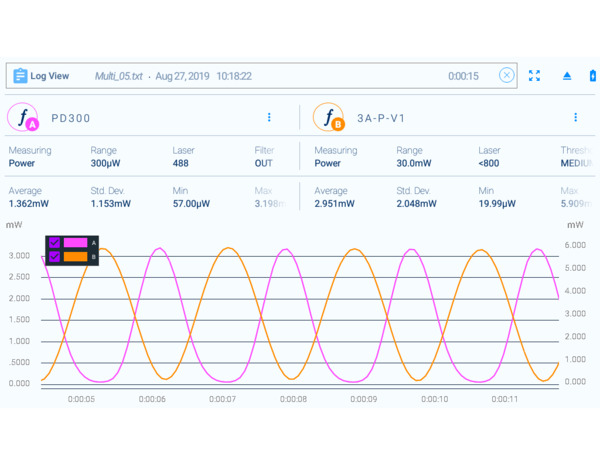Click the Log View tab label

(x=50, y=76)
